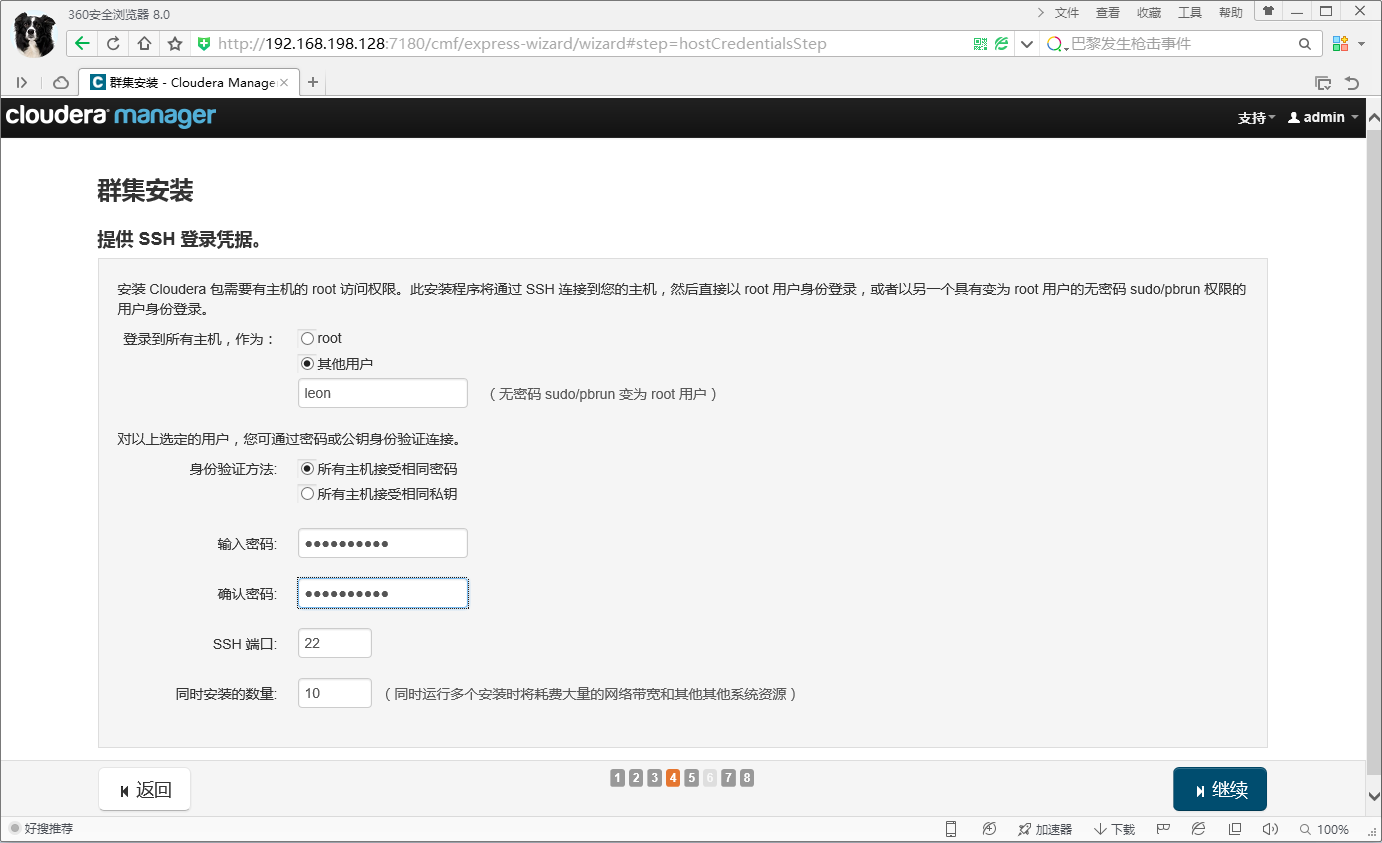Open tab list window icon
The width and height of the screenshot is (1382, 843).
(1323, 83)
